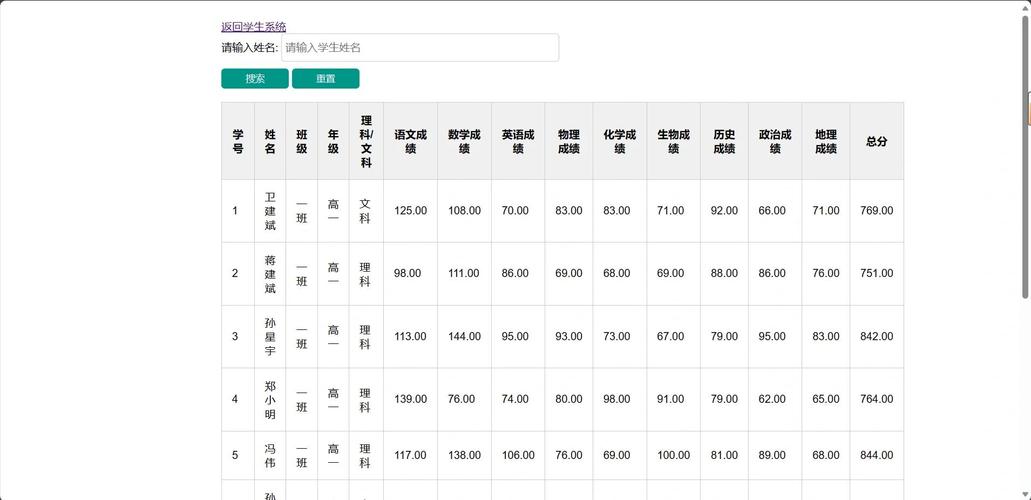This screenshot has height=500, width=1031.
Task: Click 蒋建斌's 英语 score 86.00
Action: 515,274
